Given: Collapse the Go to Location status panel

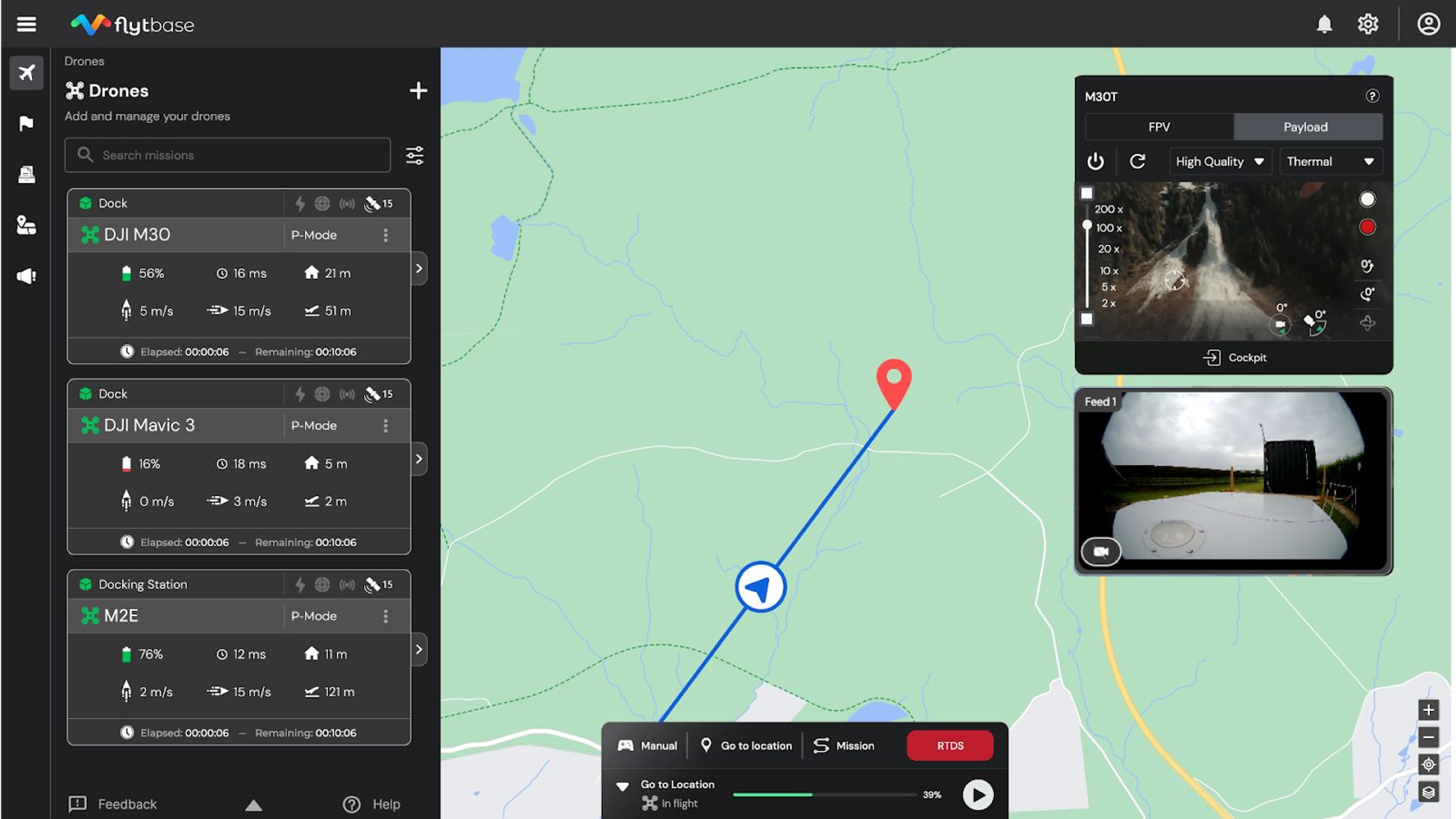Looking at the screenshot, I should pos(622,786).
